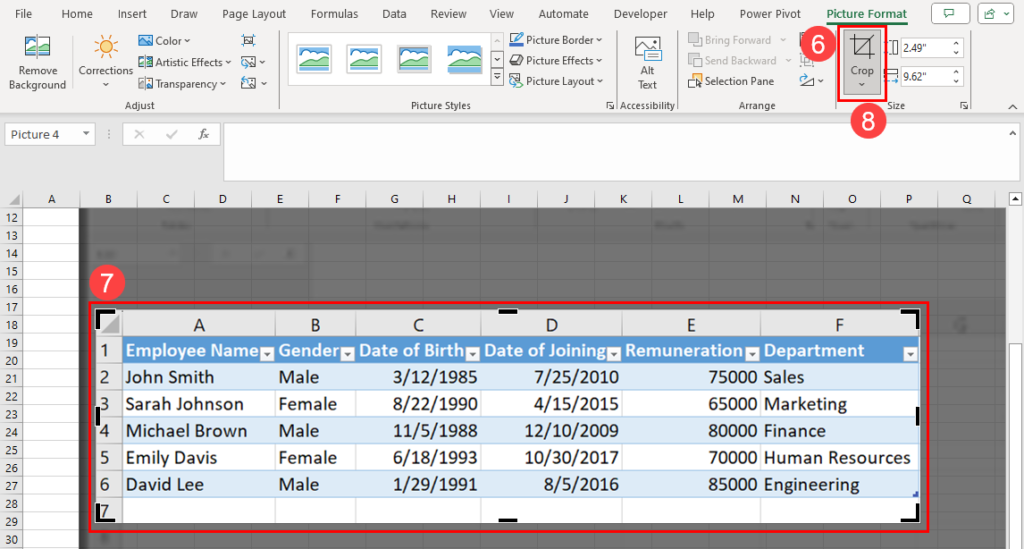This screenshot has height=549, width=1024.
Task: Select worksheet column A header
Action: click(x=51, y=199)
